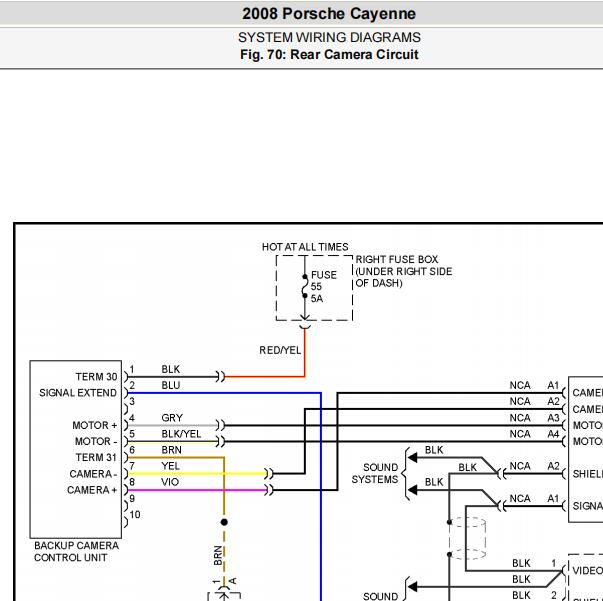
Task: Click the "VIO" wire label on pin 8
Action: pyautogui.click(x=170, y=482)
